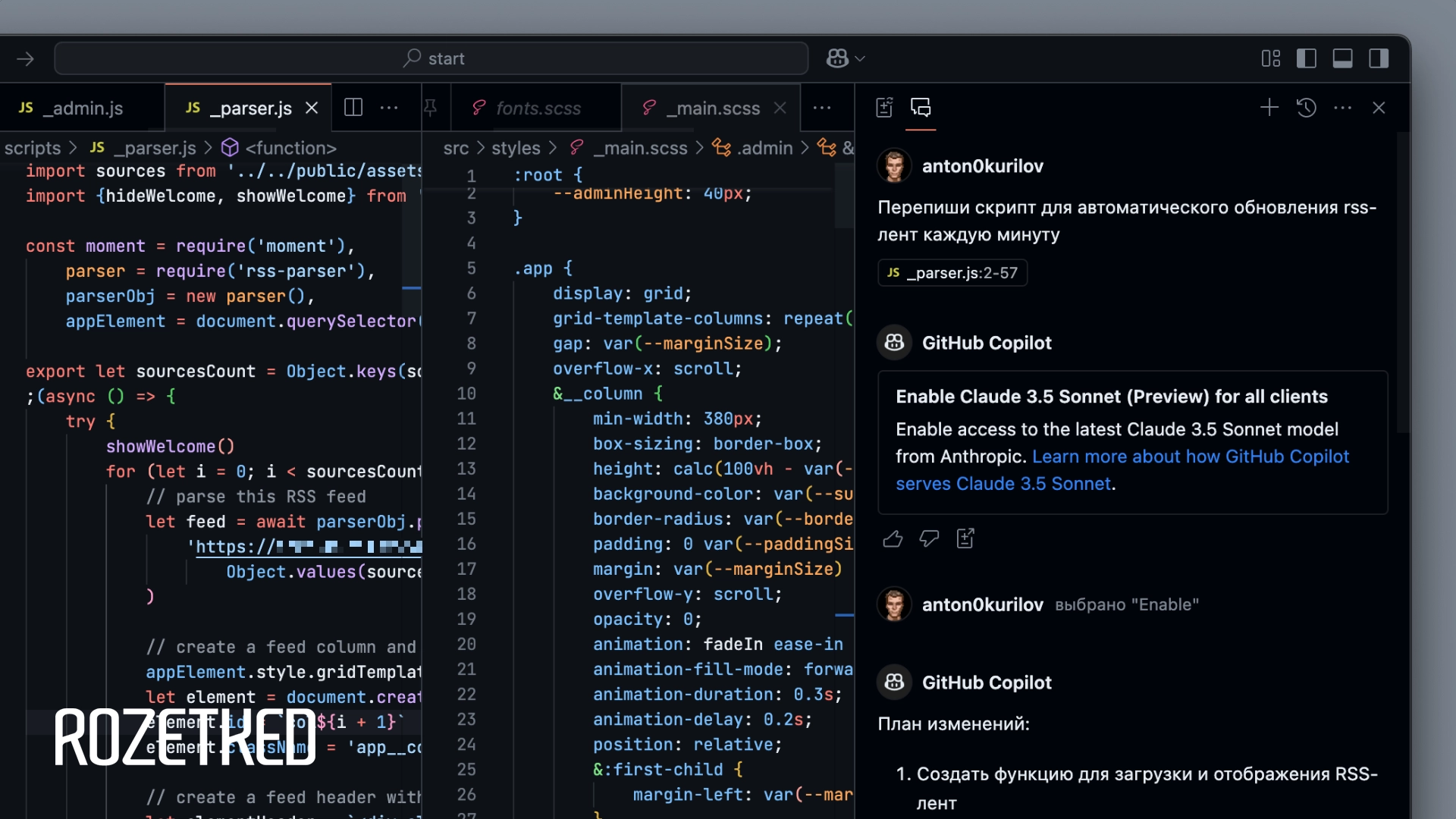Screen dimensions: 1456x819
Task: Open attached _parser.js:2-57 reference chip
Action: point(952,273)
